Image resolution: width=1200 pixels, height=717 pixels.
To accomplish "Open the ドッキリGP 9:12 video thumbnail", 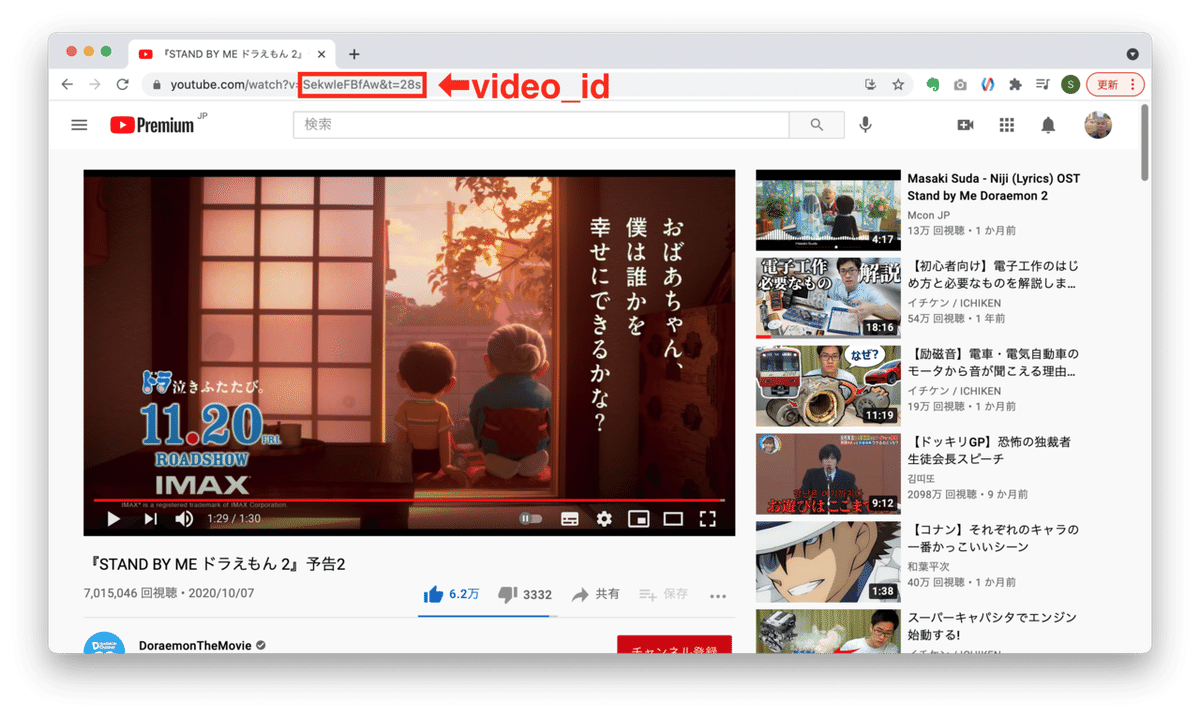I will [827, 474].
